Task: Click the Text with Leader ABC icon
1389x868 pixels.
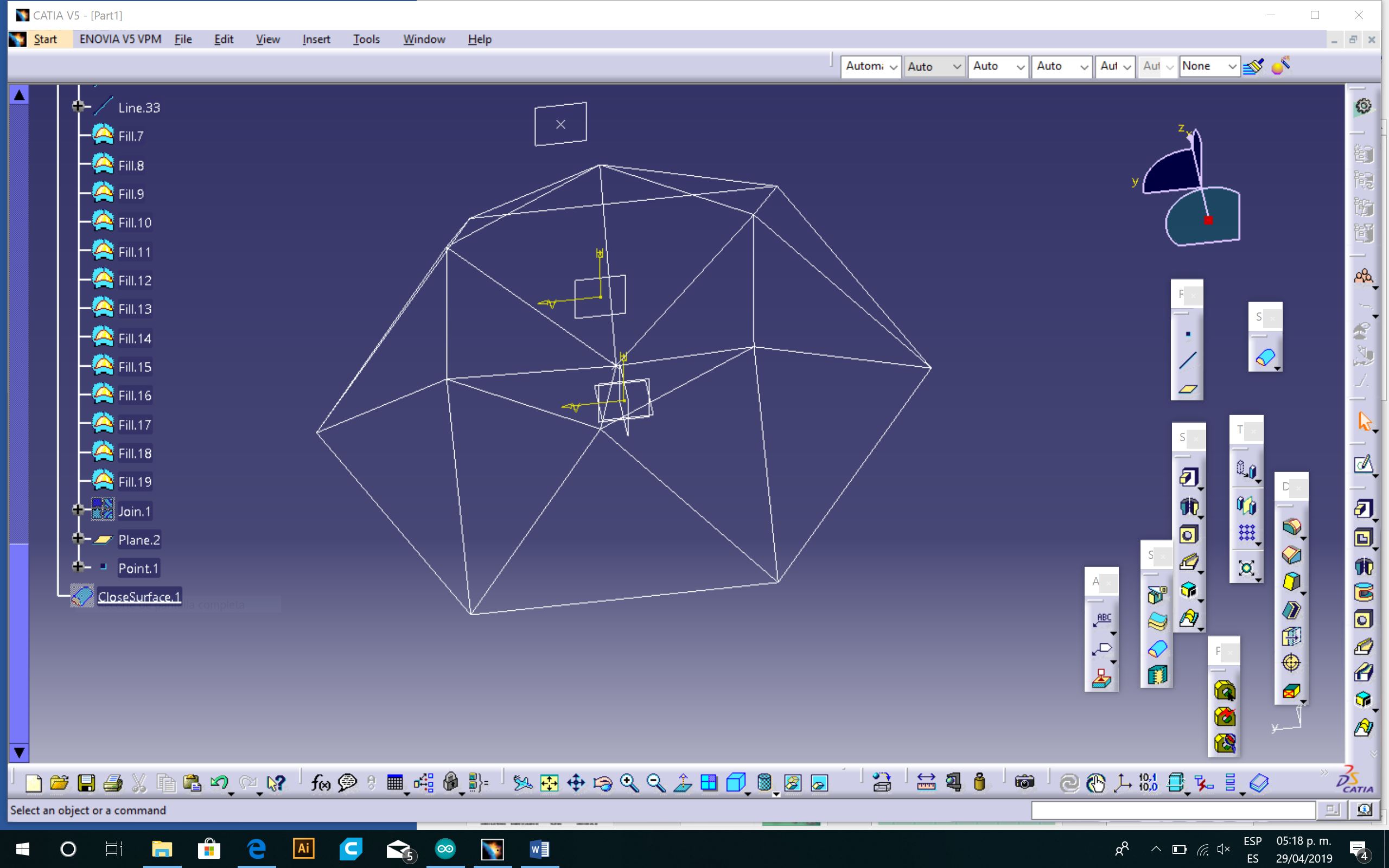Action: (1103, 621)
